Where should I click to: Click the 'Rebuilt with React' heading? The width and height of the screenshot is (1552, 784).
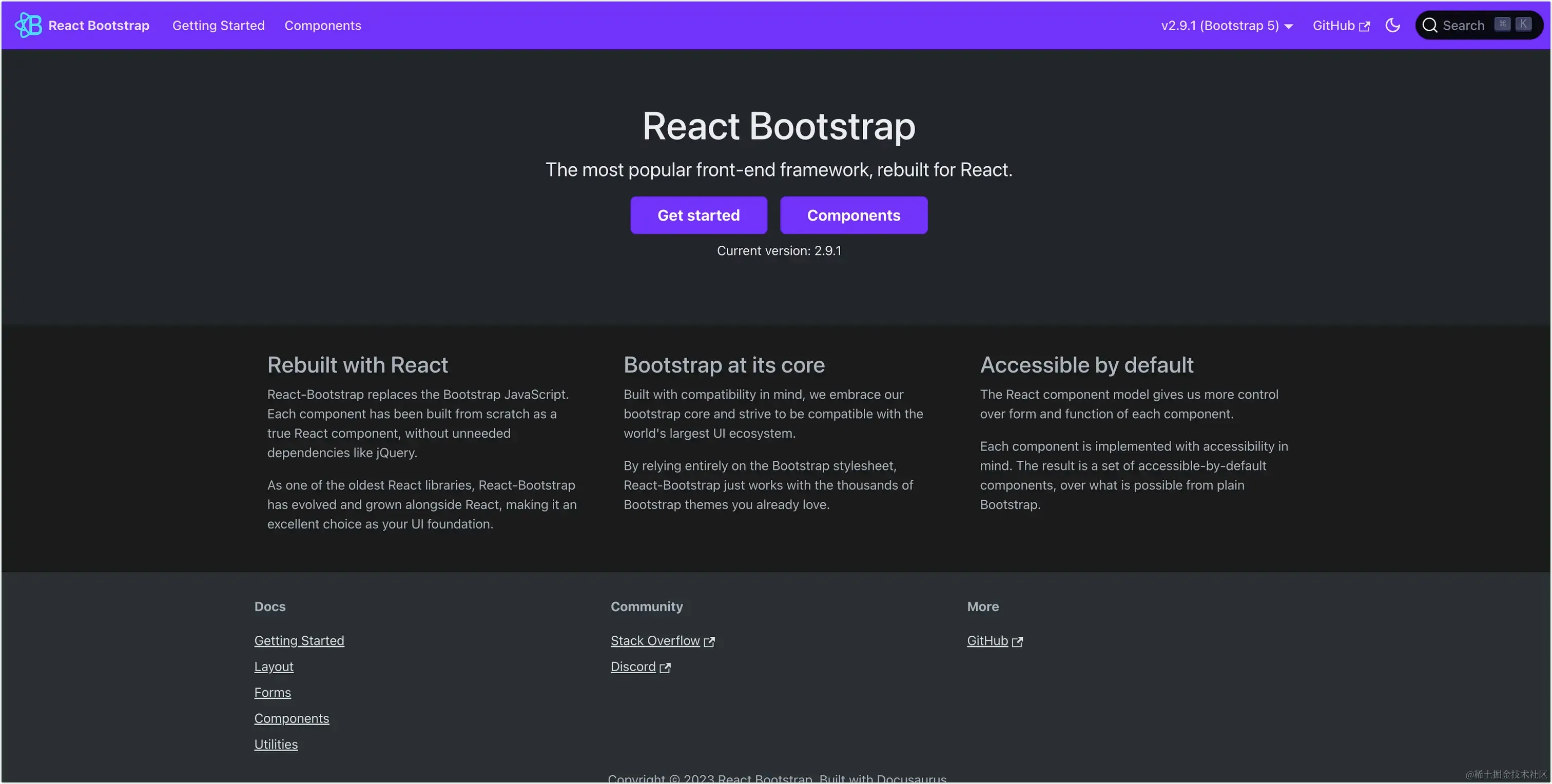[x=357, y=365]
